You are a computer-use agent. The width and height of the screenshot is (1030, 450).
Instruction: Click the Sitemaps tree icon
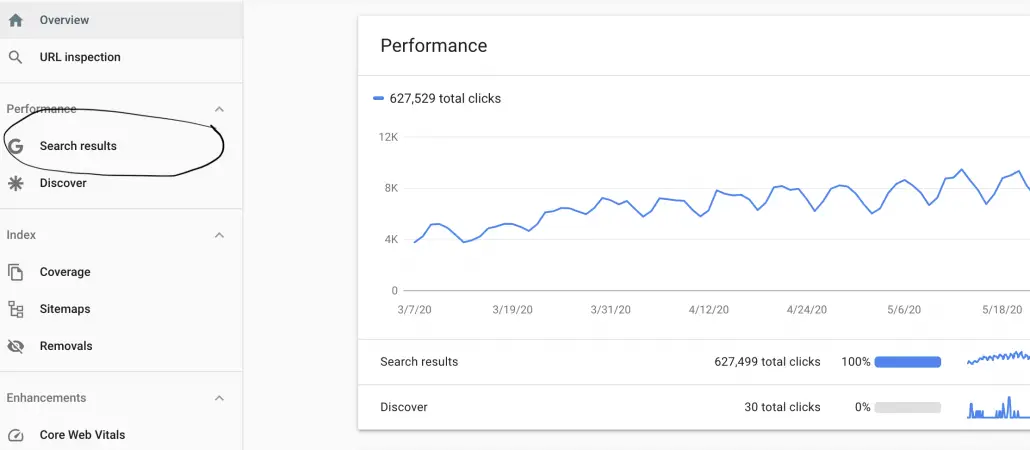(x=15, y=309)
